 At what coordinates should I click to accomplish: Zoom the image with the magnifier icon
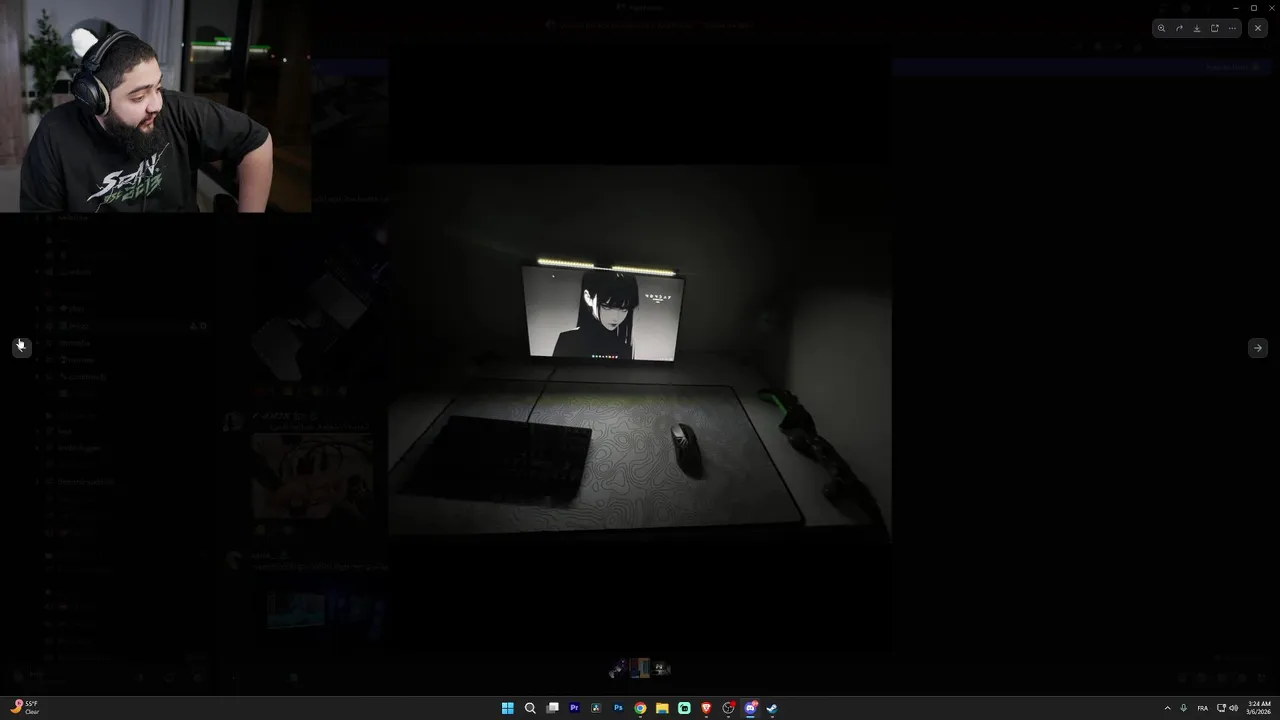pyautogui.click(x=1161, y=28)
